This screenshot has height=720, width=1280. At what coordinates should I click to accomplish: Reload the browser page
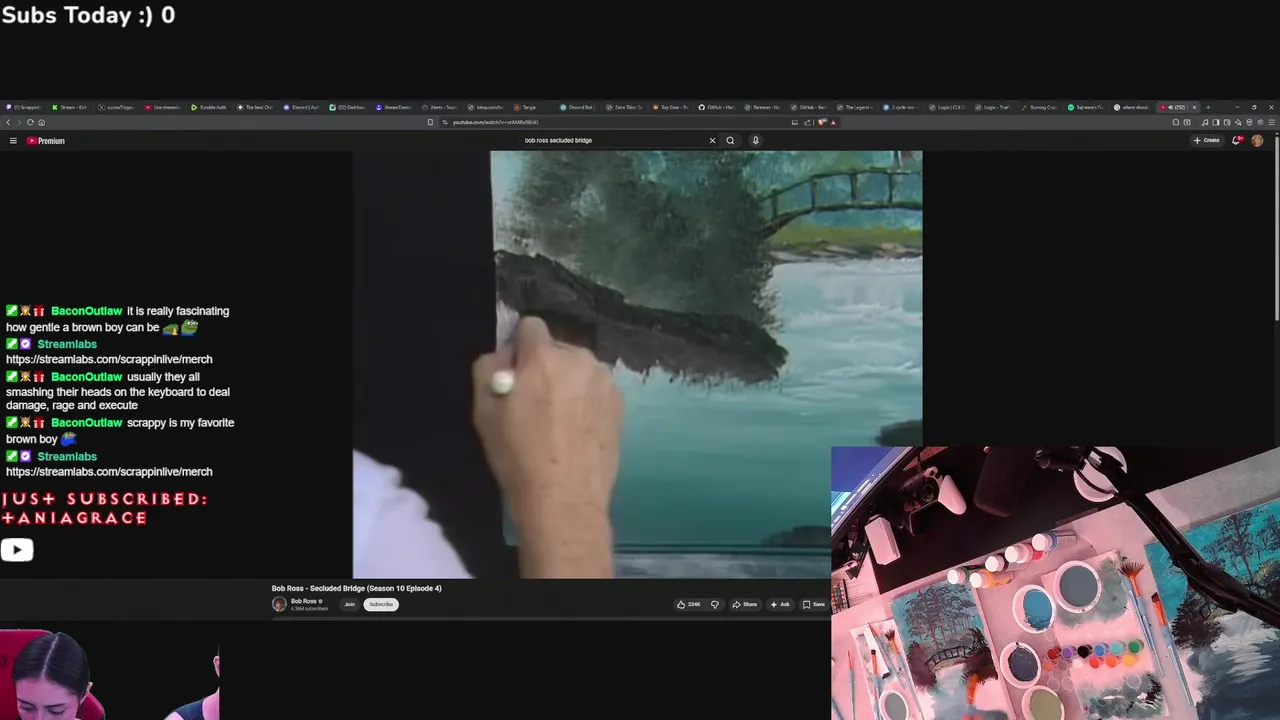pyautogui.click(x=30, y=122)
